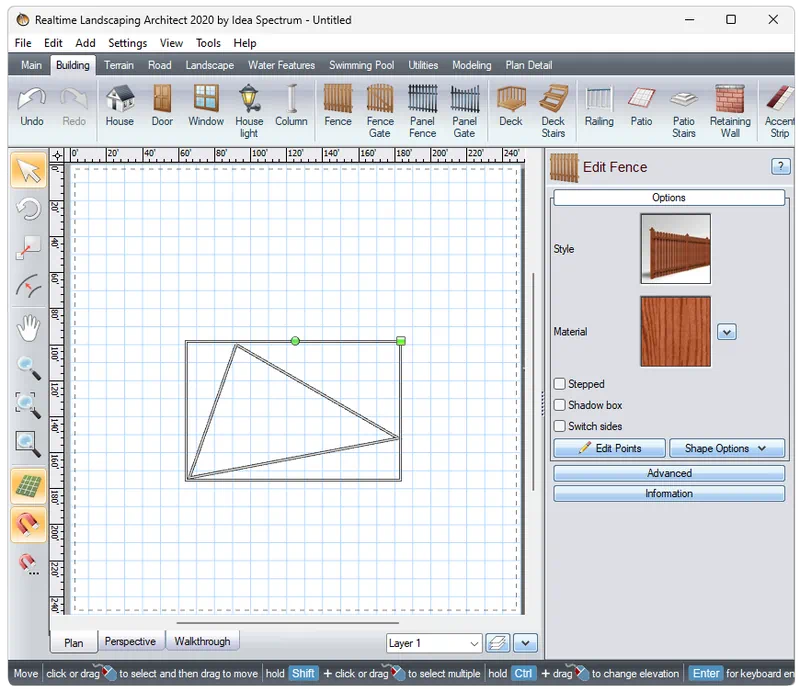Toggle the magnet snap button
The height and width of the screenshot is (692, 800).
pos(29,524)
